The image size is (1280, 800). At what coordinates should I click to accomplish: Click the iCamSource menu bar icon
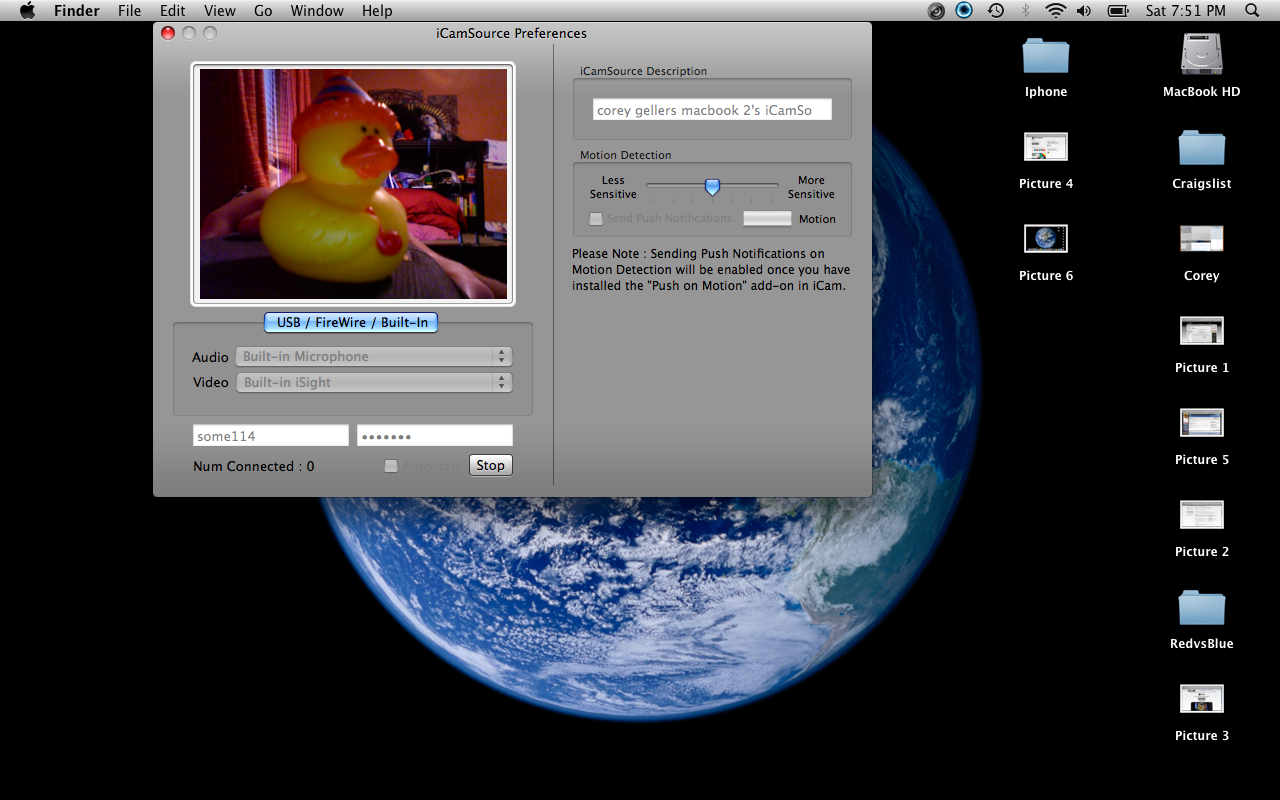964,11
